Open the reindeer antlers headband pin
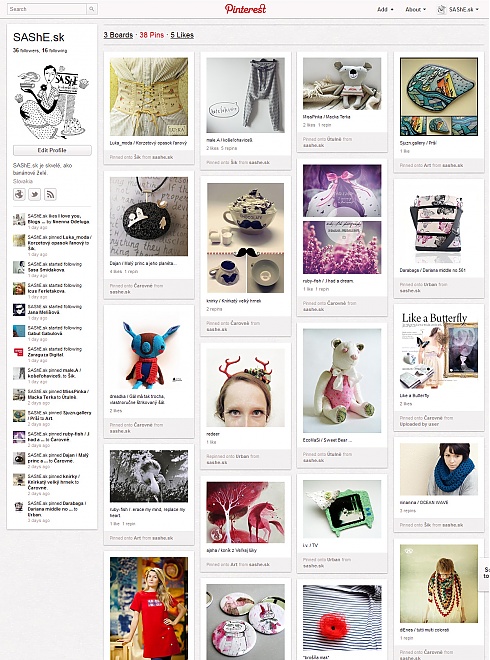490x660 pixels. click(x=245, y=388)
